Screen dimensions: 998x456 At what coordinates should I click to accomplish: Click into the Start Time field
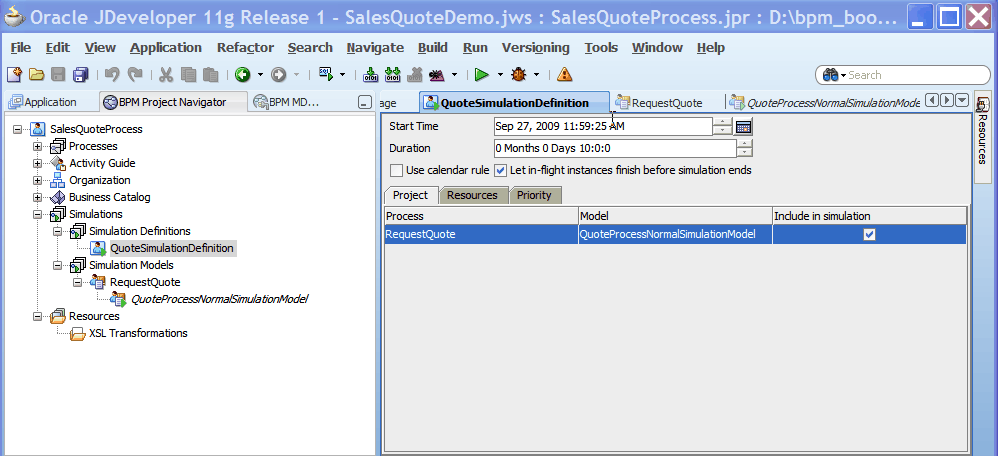click(x=603, y=127)
